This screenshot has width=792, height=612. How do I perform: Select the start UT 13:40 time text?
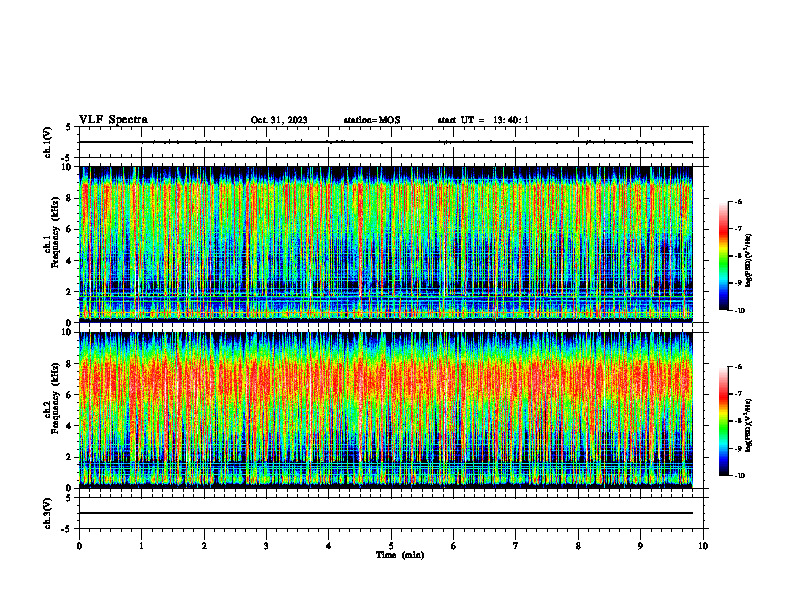(483, 120)
